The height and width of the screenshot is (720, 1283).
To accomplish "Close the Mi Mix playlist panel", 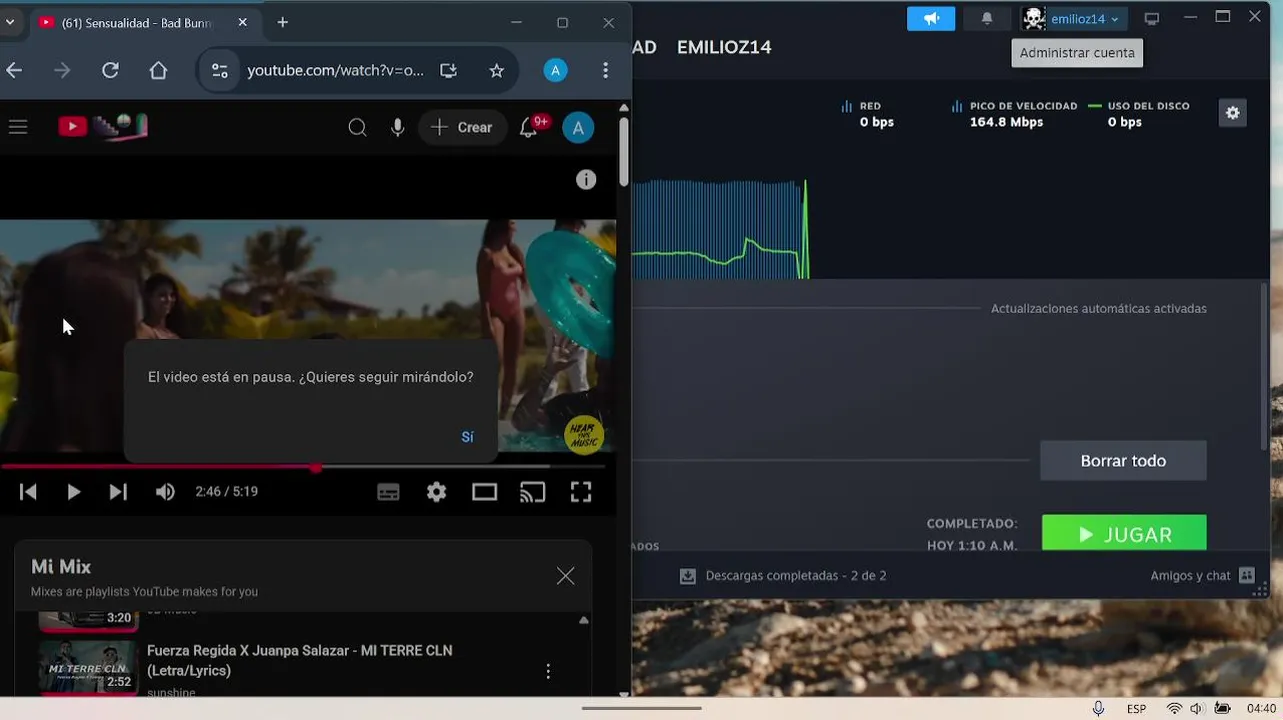I will [565, 576].
